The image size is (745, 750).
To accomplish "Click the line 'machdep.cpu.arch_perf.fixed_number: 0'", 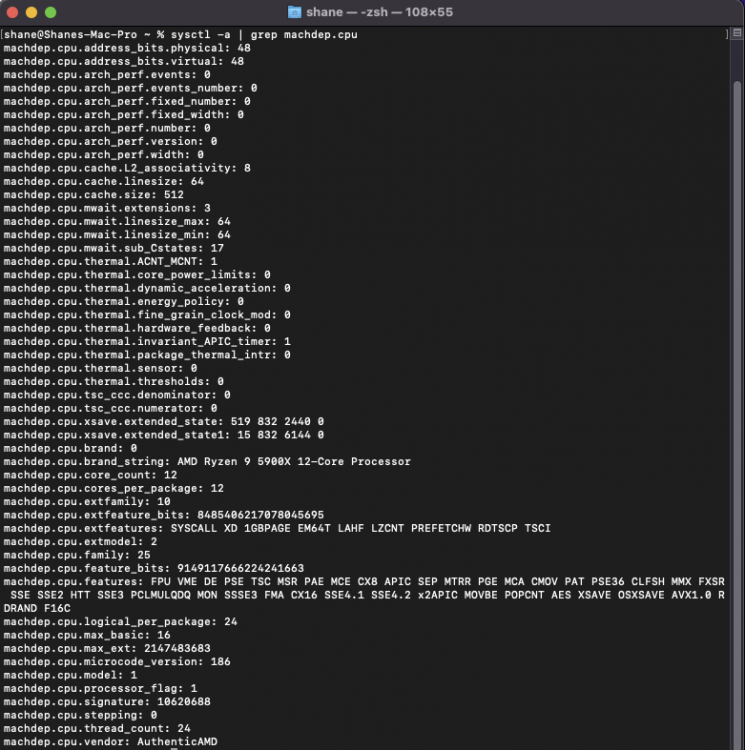I will point(127,102).
